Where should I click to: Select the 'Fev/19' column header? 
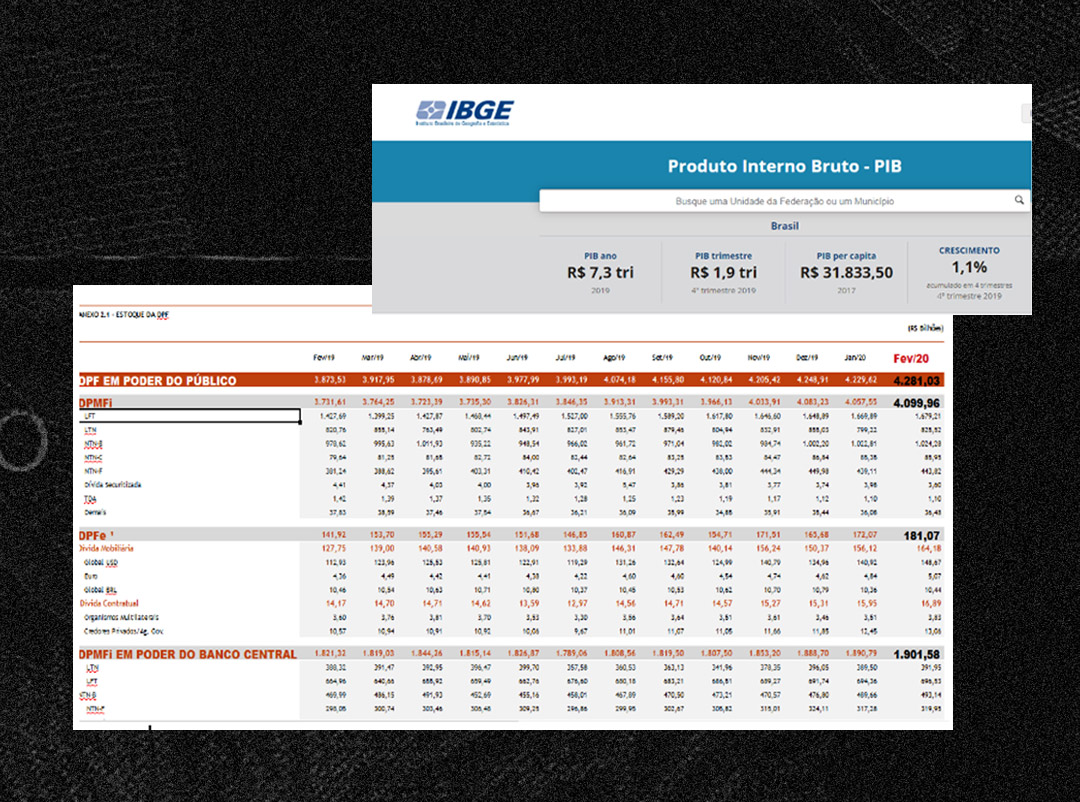click(x=324, y=358)
